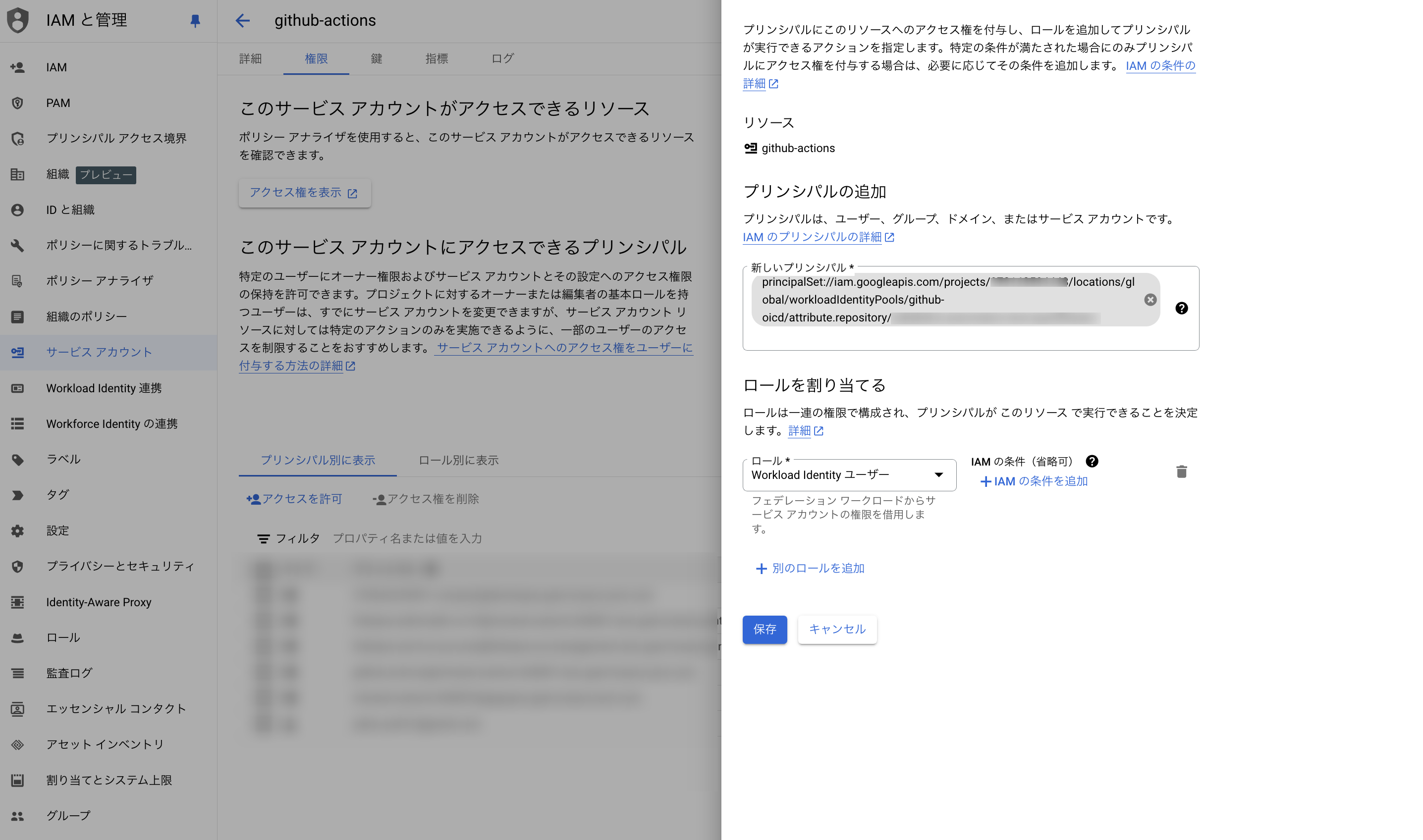
Task: Click the help icon beside the new principal field
Action: click(1181, 308)
